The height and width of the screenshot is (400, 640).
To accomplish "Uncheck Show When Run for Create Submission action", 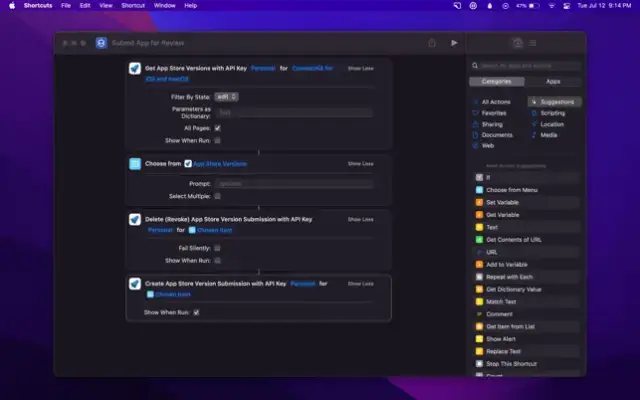I will click(196, 313).
